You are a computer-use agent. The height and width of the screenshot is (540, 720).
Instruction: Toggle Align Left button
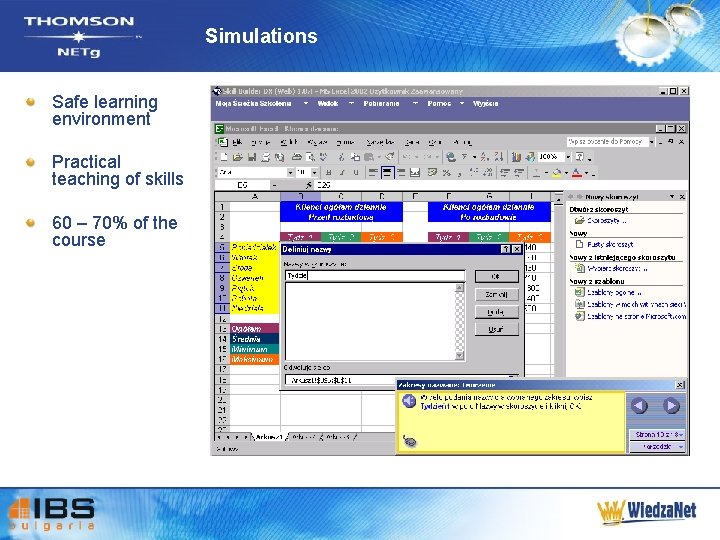pos(373,173)
